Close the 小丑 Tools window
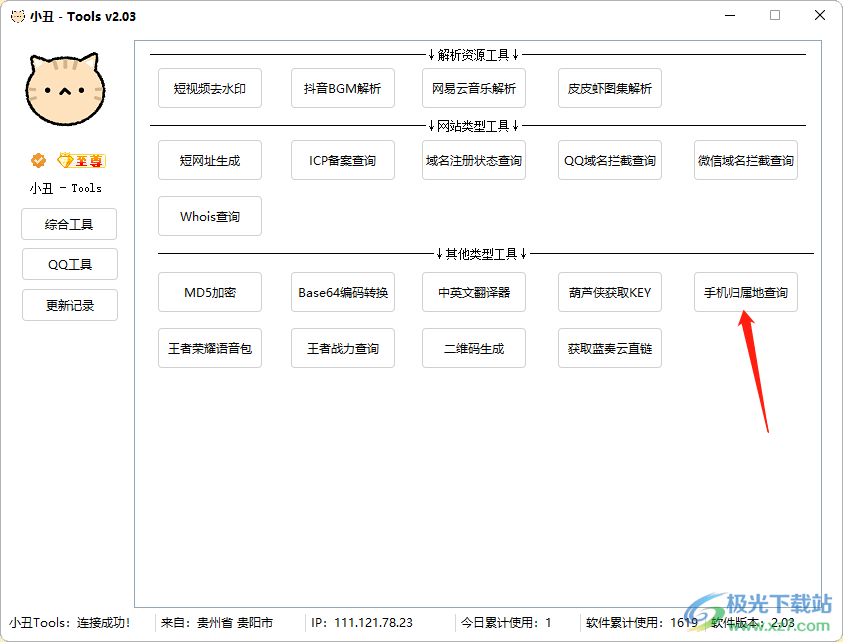Screen dimensions: 843x642 coord(819,16)
